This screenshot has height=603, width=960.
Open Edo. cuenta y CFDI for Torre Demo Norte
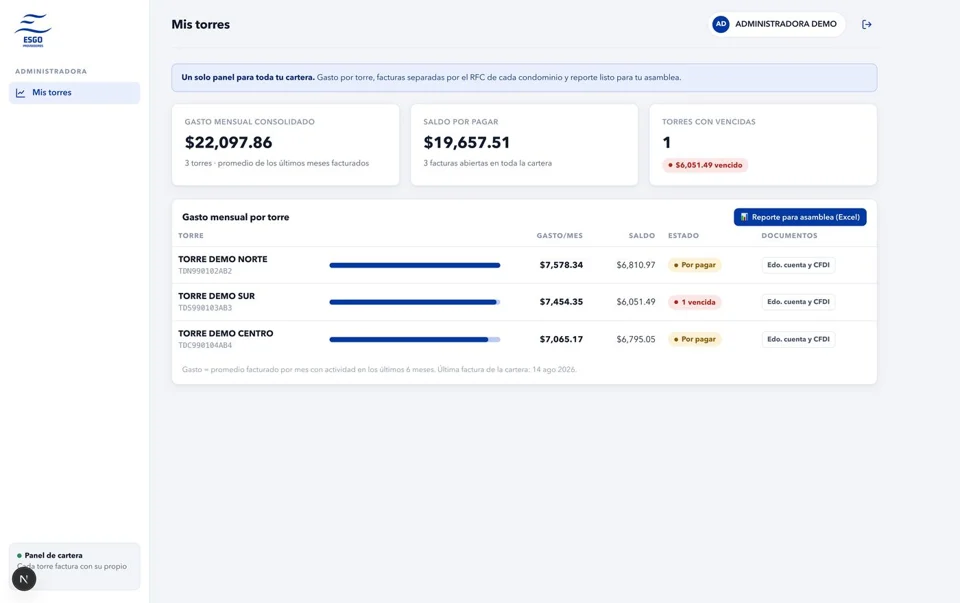coord(798,265)
